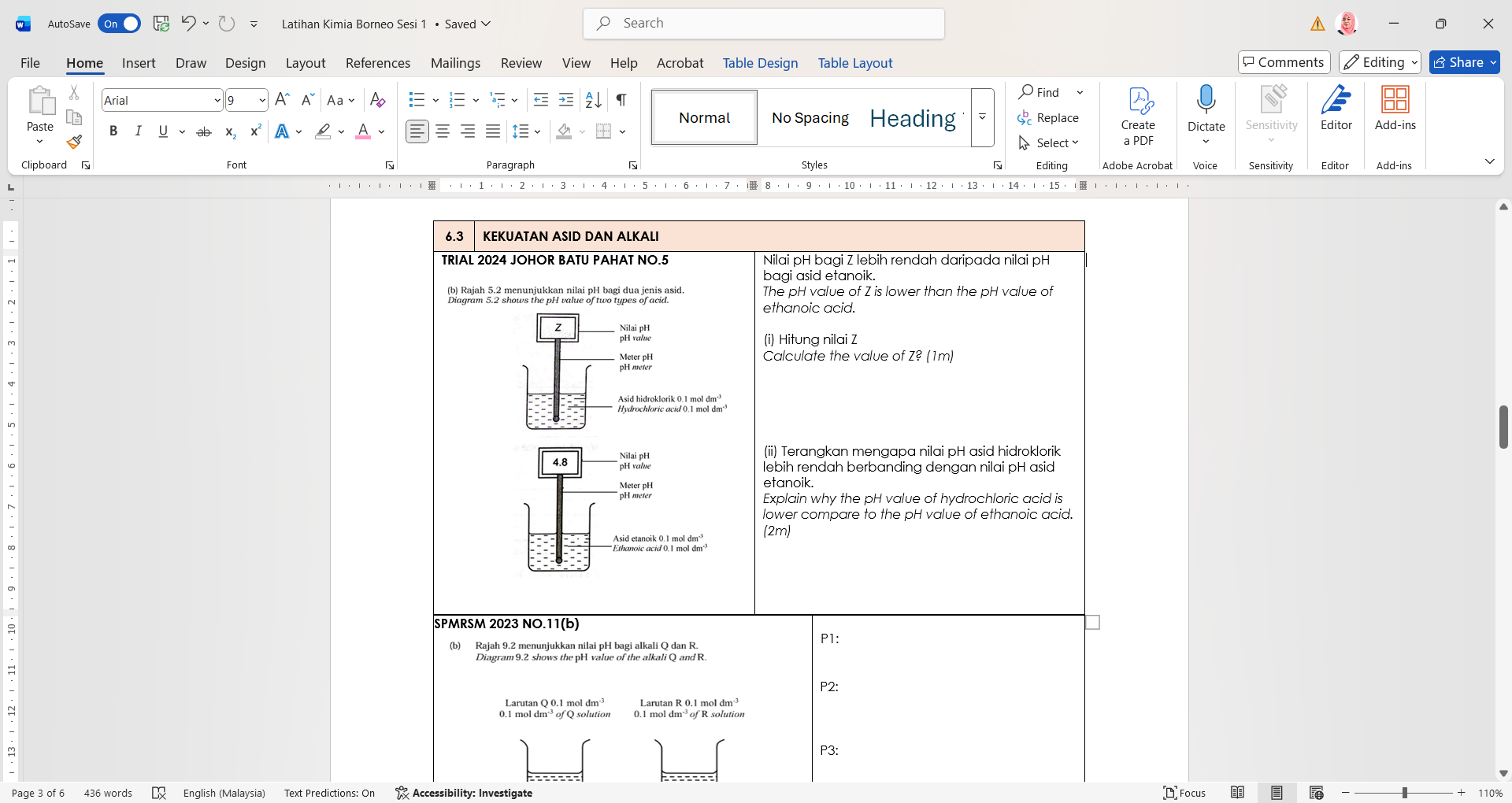Viewport: 1512px width, 803px height.
Task: Toggle Bold formatting
Action: [x=113, y=131]
